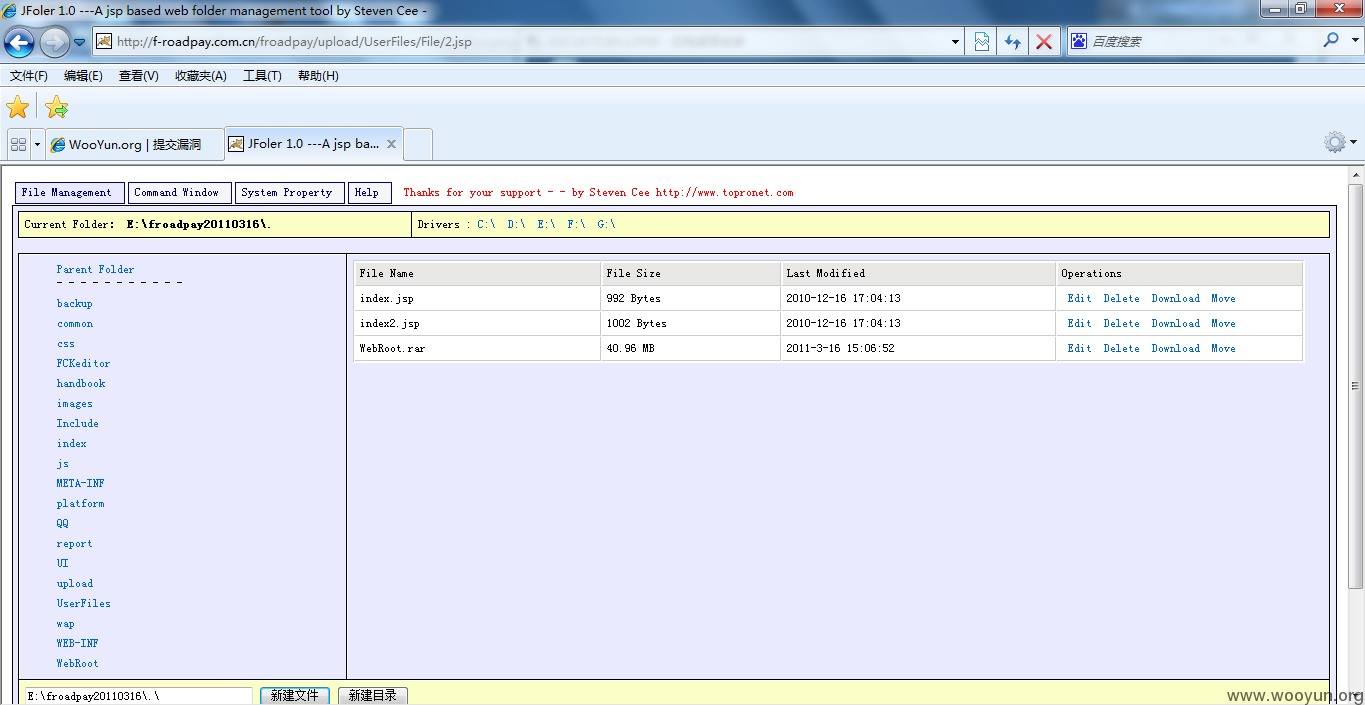Viewport: 1365px width, 705px height.
Task: Open the WebRoot folder
Action: click(x=77, y=664)
